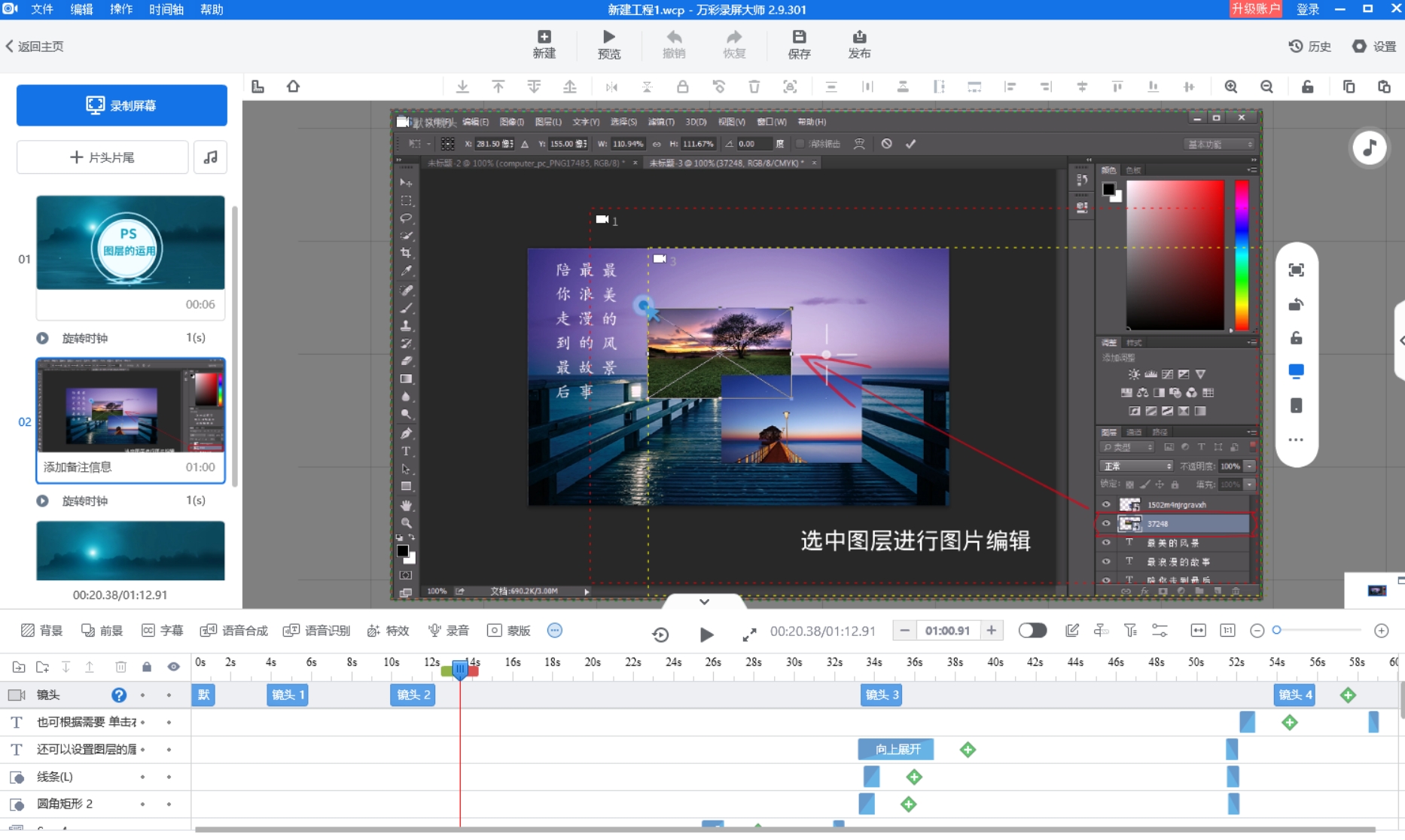
Task: Zoom out timeline with circled minus
Action: [1257, 631]
